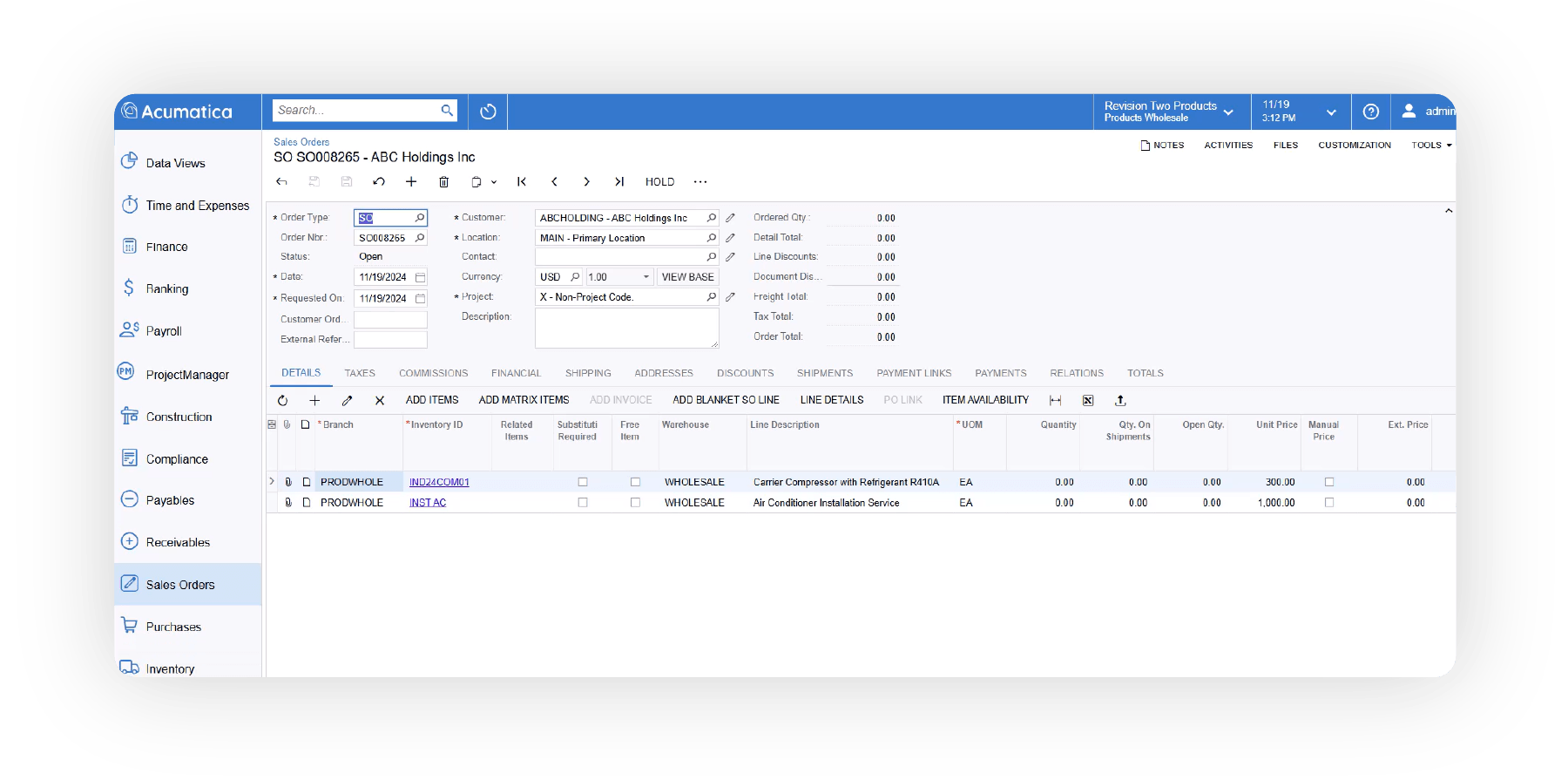Upload lines from file icon

[x=1121, y=401]
